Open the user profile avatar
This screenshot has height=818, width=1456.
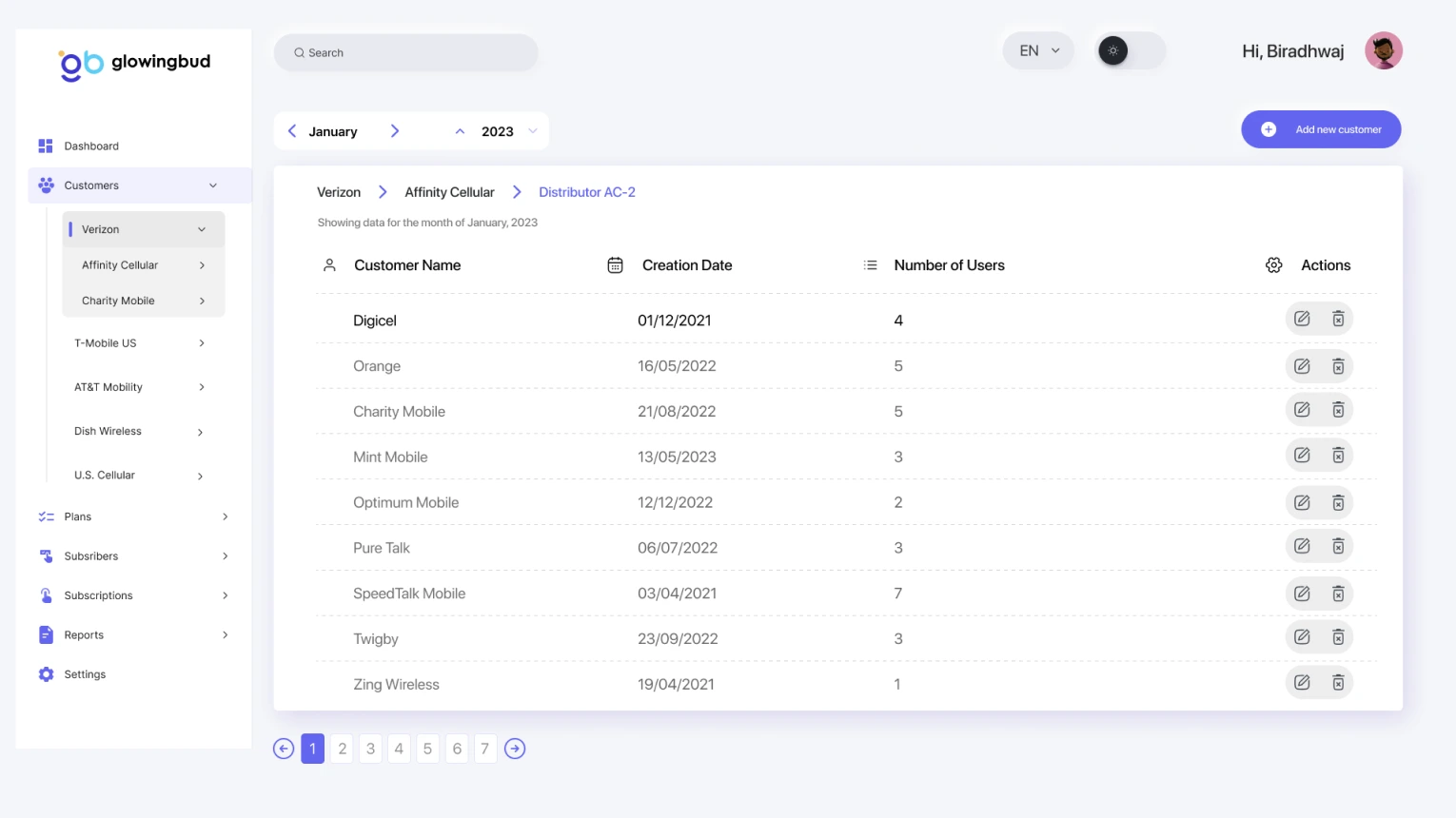pyautogui.click(x=1384, y=51)
